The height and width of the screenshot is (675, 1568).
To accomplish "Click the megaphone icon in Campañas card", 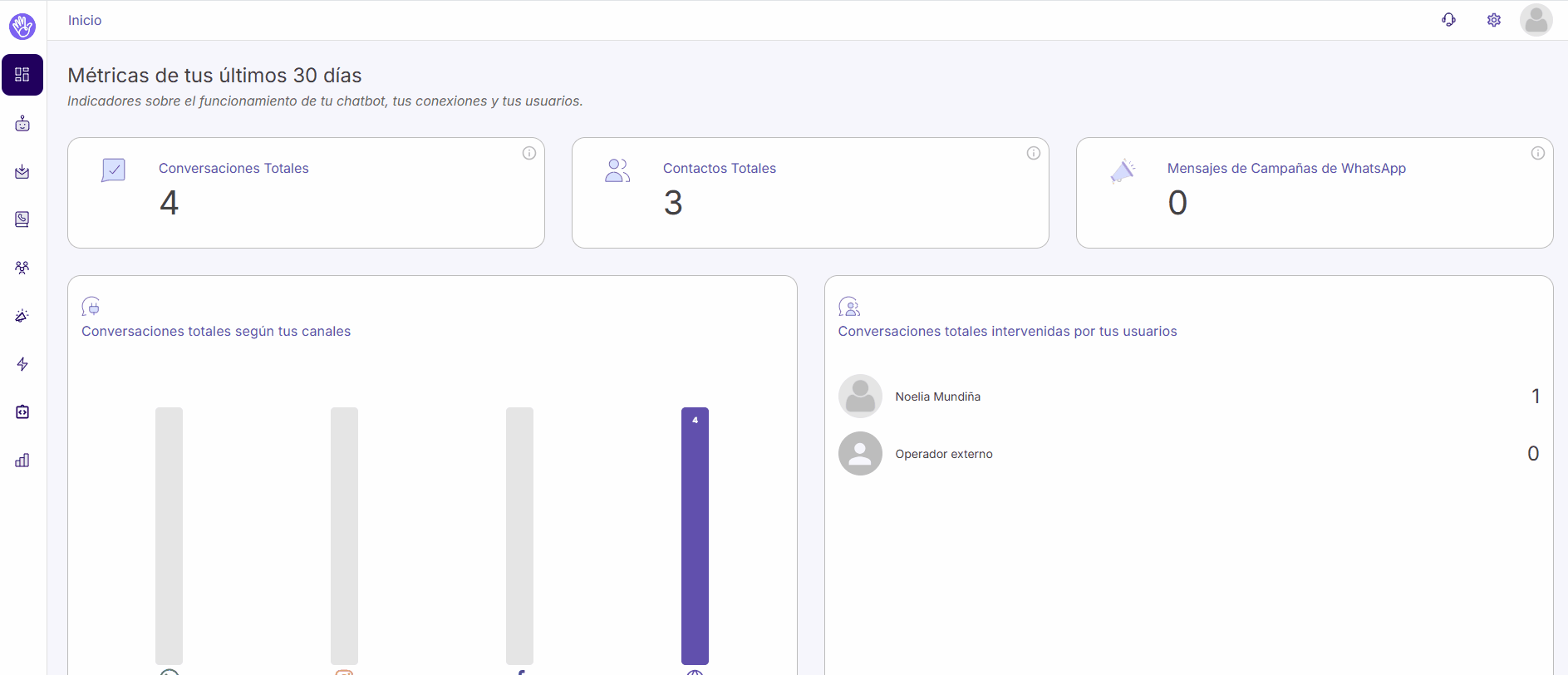I will point(1123,170).
